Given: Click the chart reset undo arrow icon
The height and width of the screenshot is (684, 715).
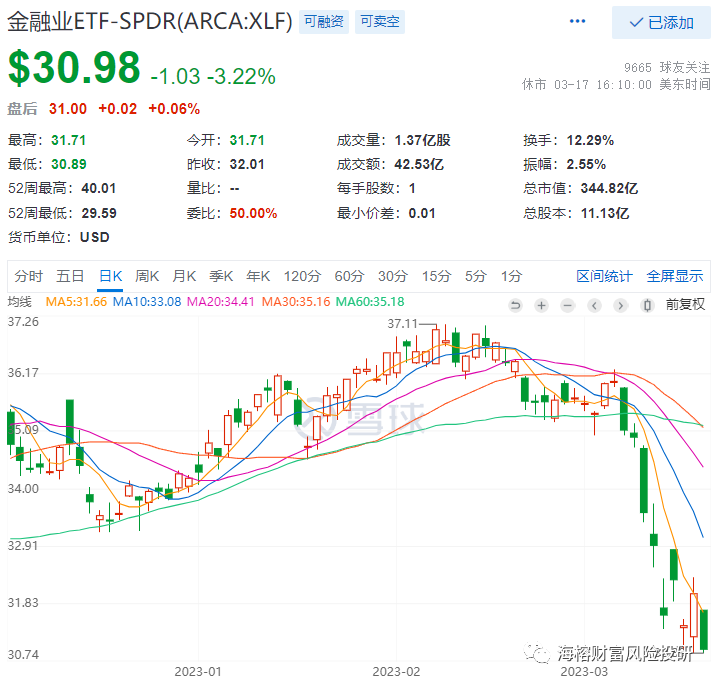Looking at the screenshot, I should 515,305.
